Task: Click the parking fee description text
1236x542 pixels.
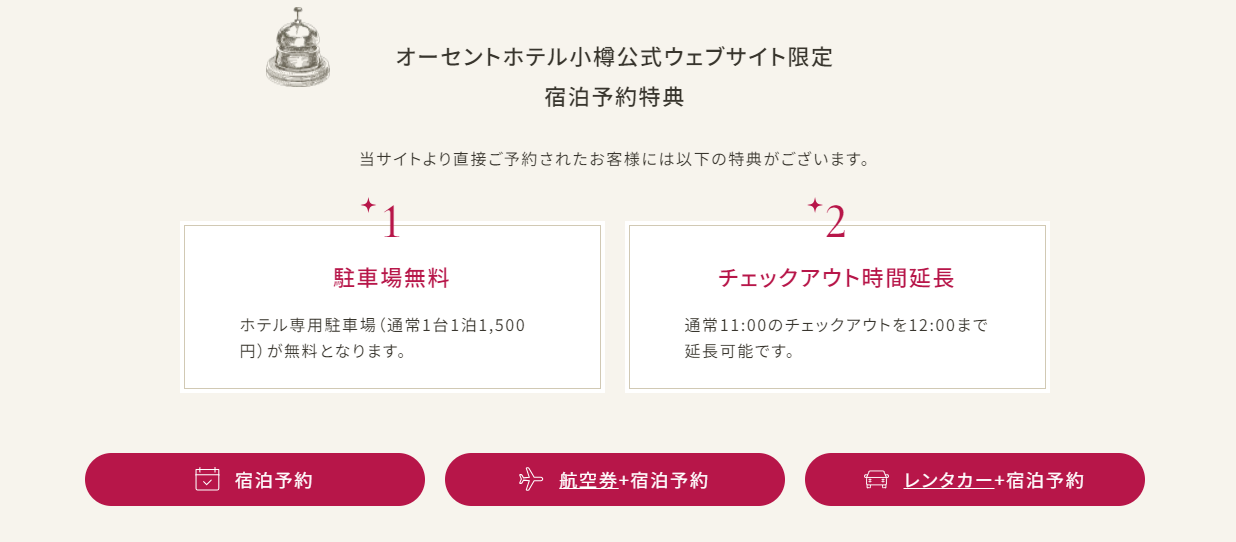Action: pyautogui.click(x=382, y=338)
